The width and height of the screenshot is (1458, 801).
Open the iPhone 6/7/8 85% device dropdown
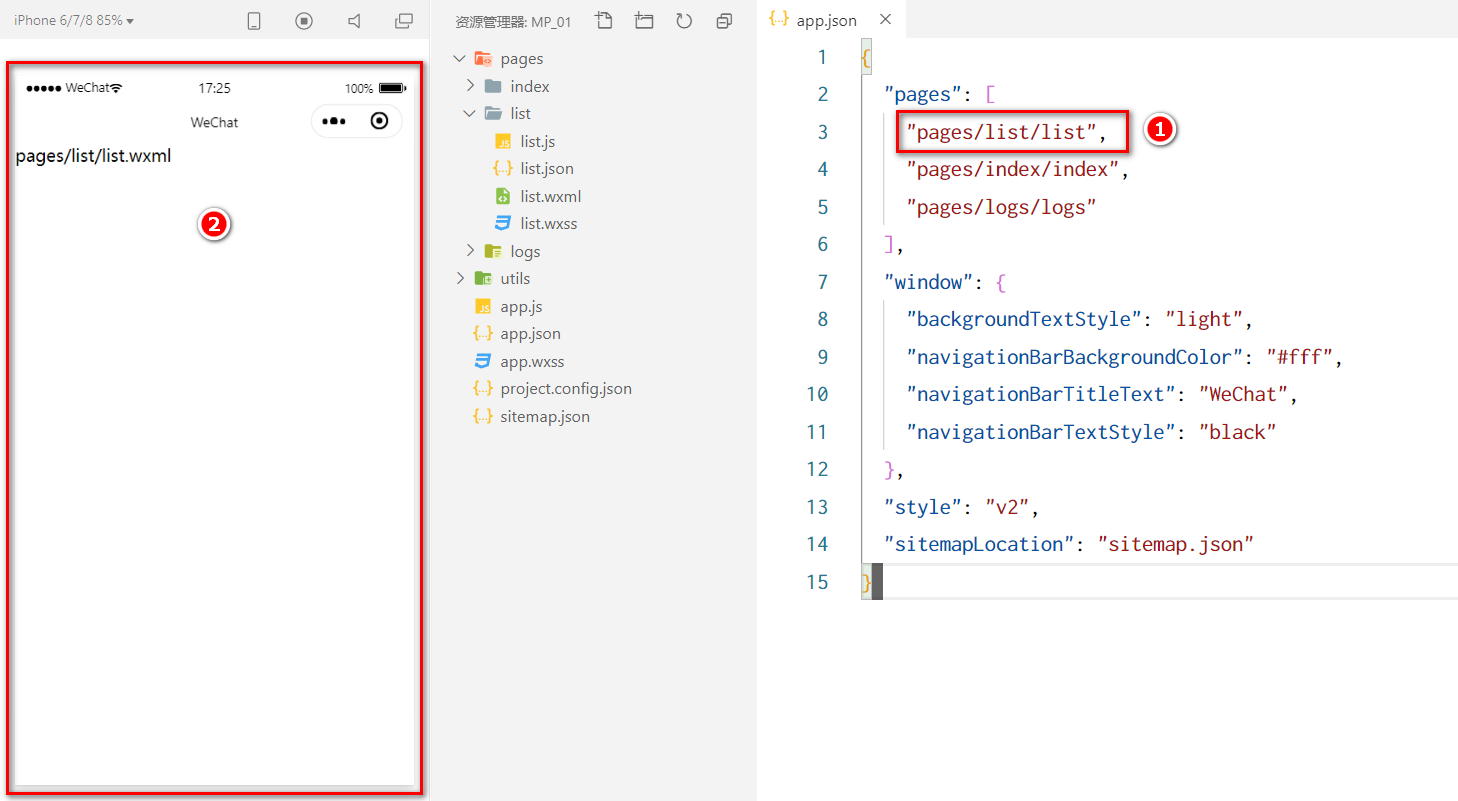point(74,21)
